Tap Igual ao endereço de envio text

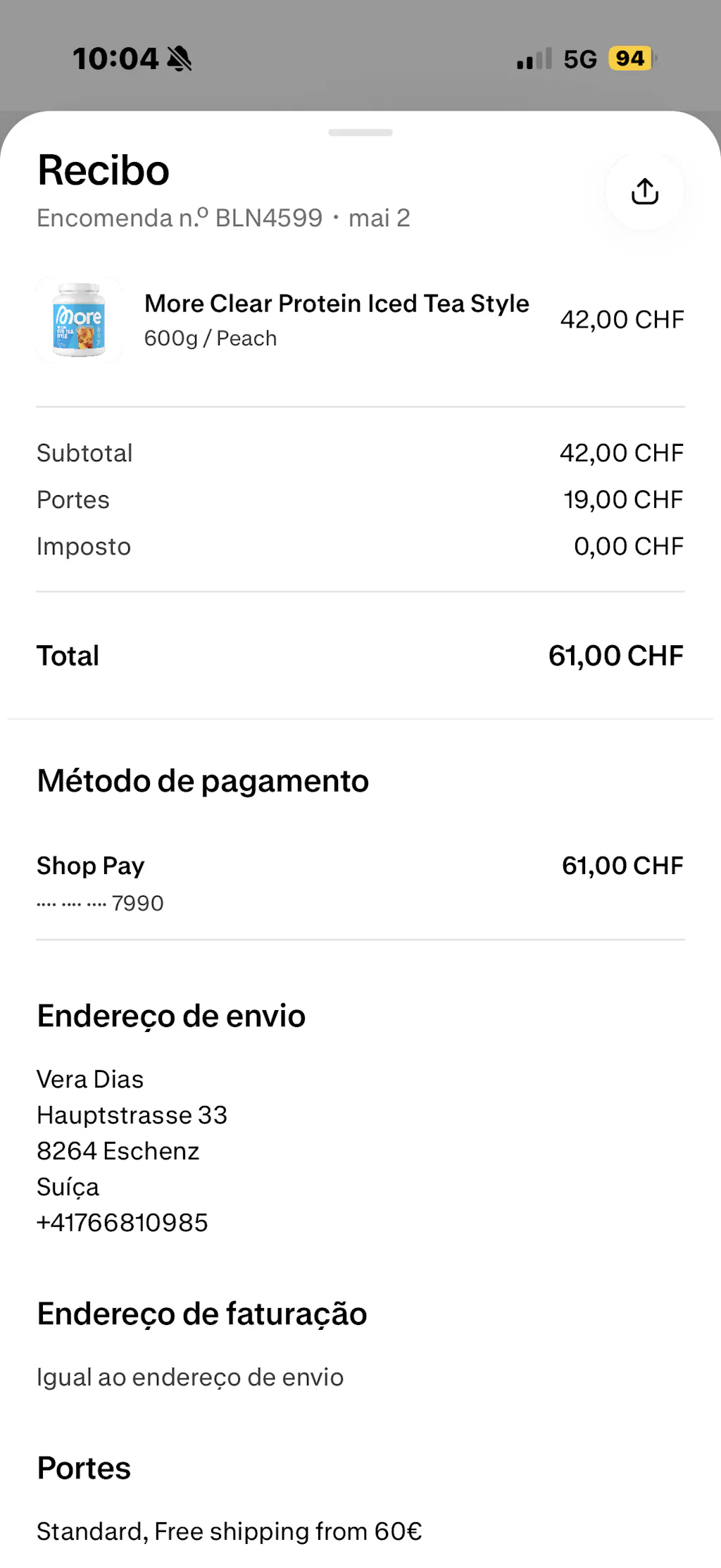tap(190, 1377)
